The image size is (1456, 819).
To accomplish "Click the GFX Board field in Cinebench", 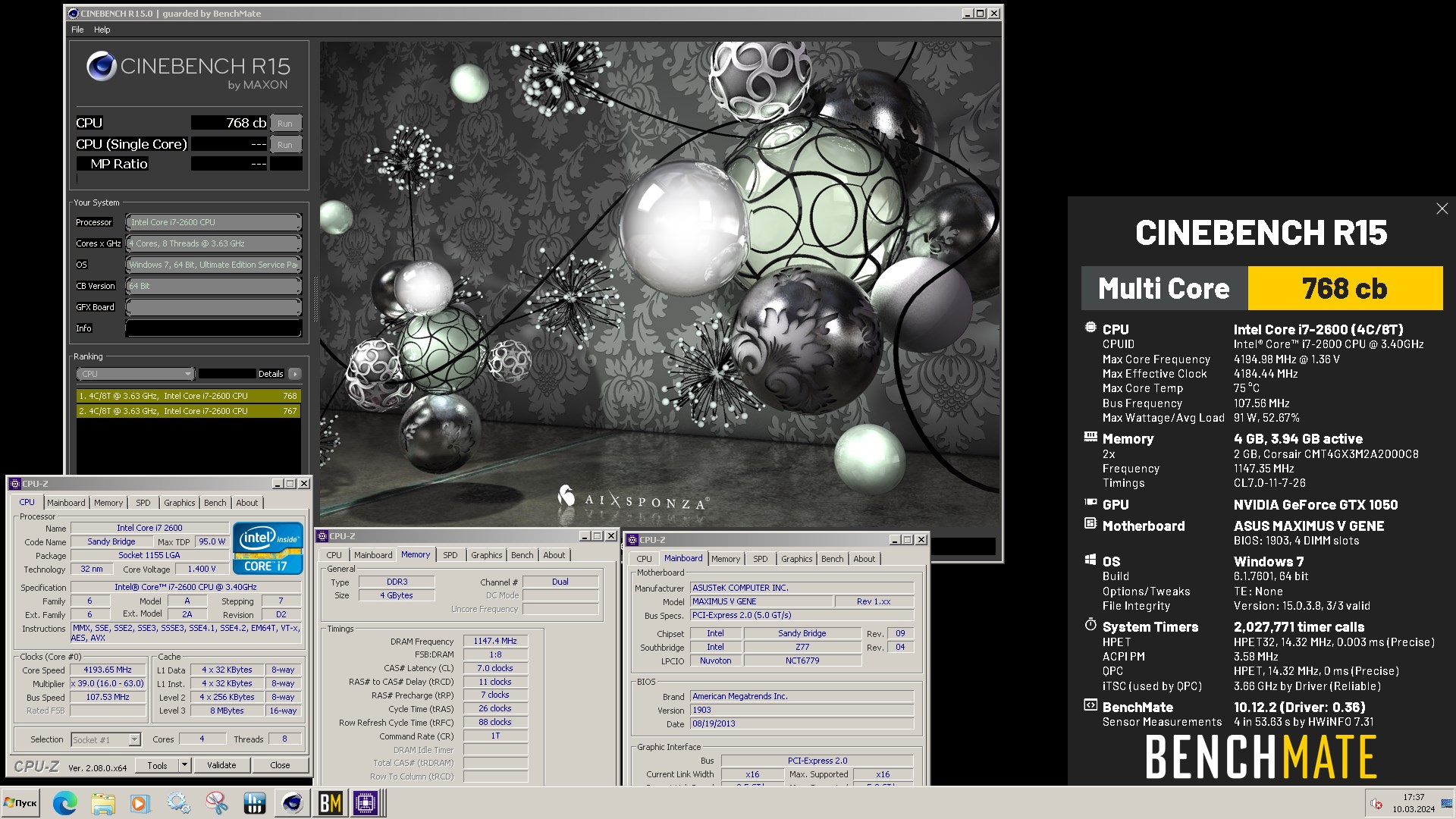I will click(214, 307).
